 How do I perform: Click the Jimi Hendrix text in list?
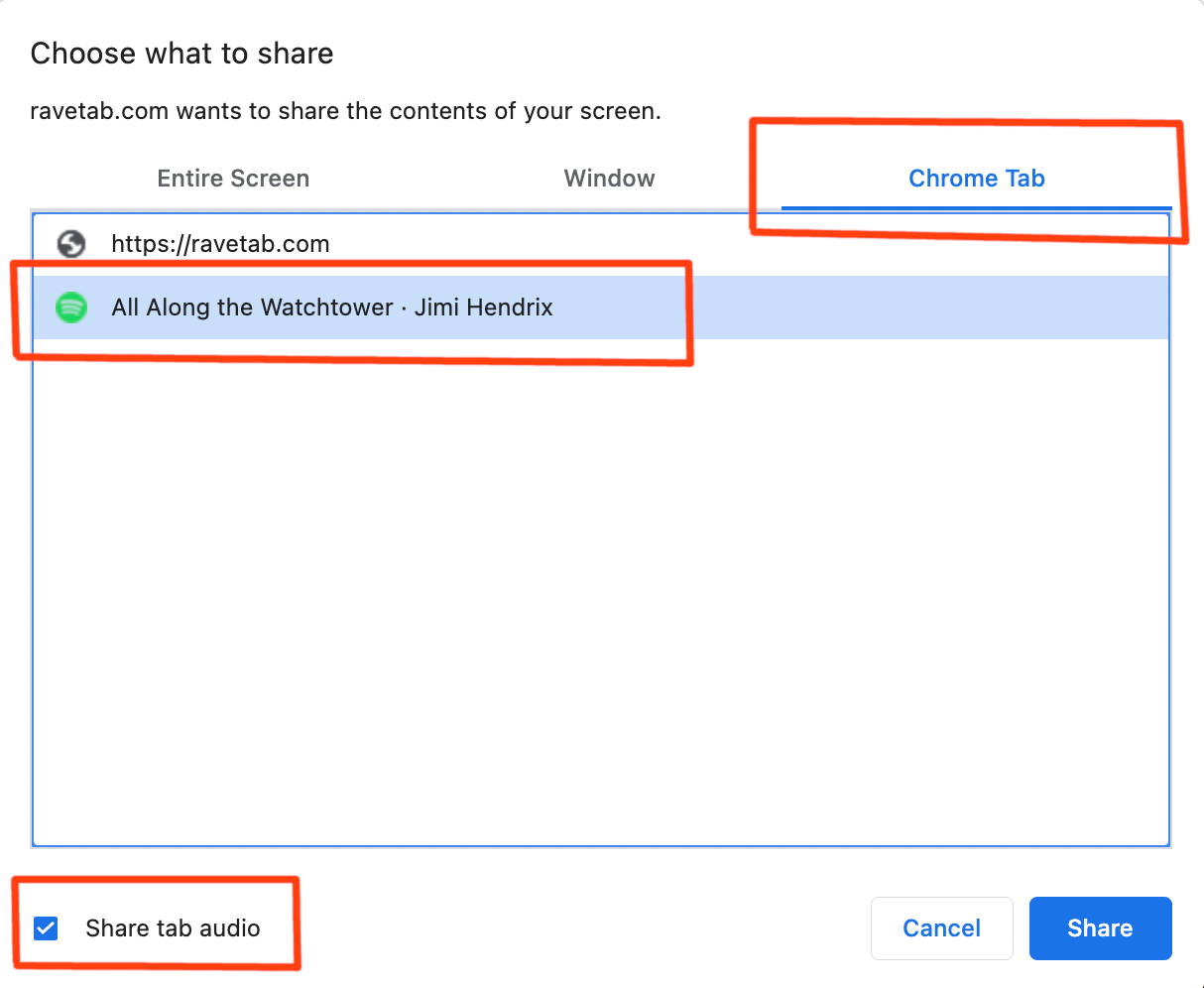coord(484,308)
